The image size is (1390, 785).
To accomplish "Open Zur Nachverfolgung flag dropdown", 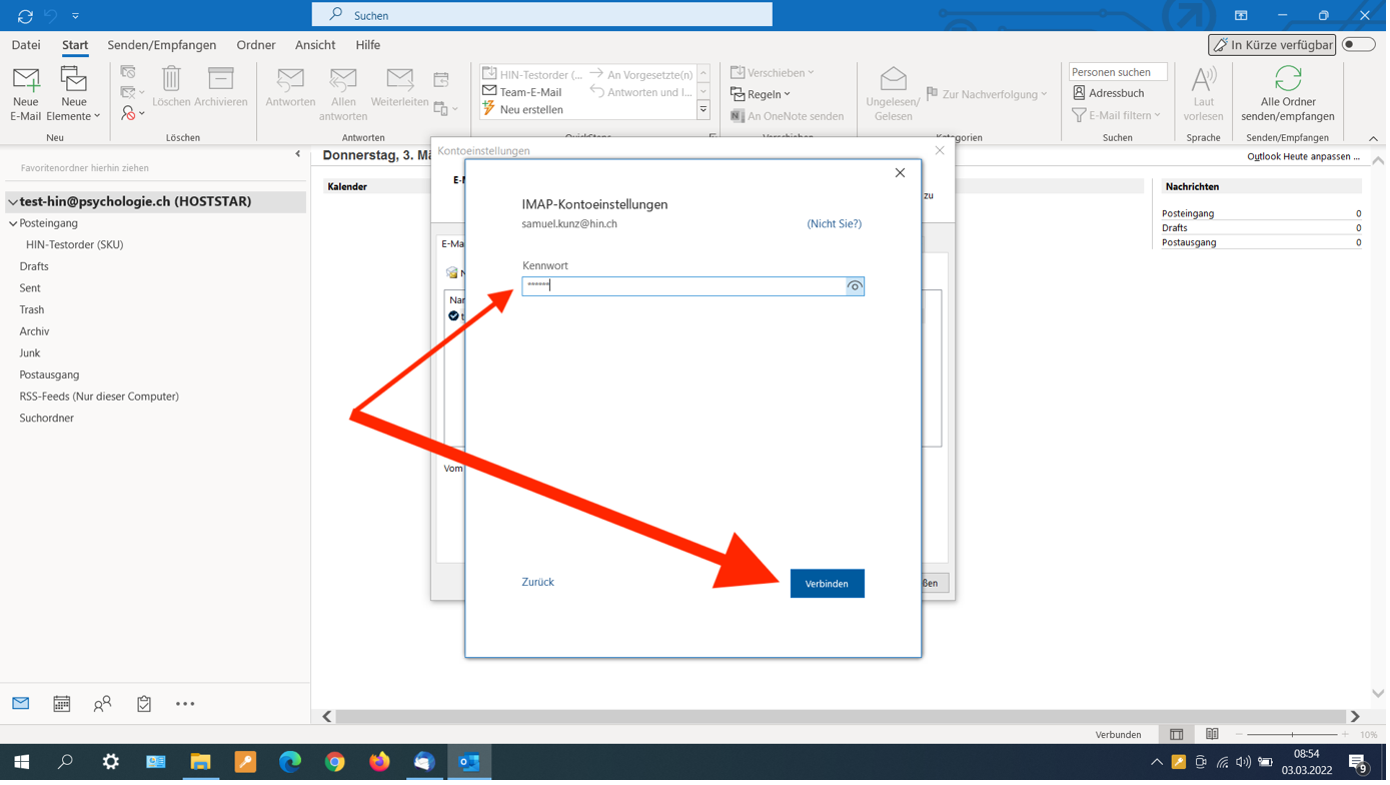I will click(x=986, y=94).
